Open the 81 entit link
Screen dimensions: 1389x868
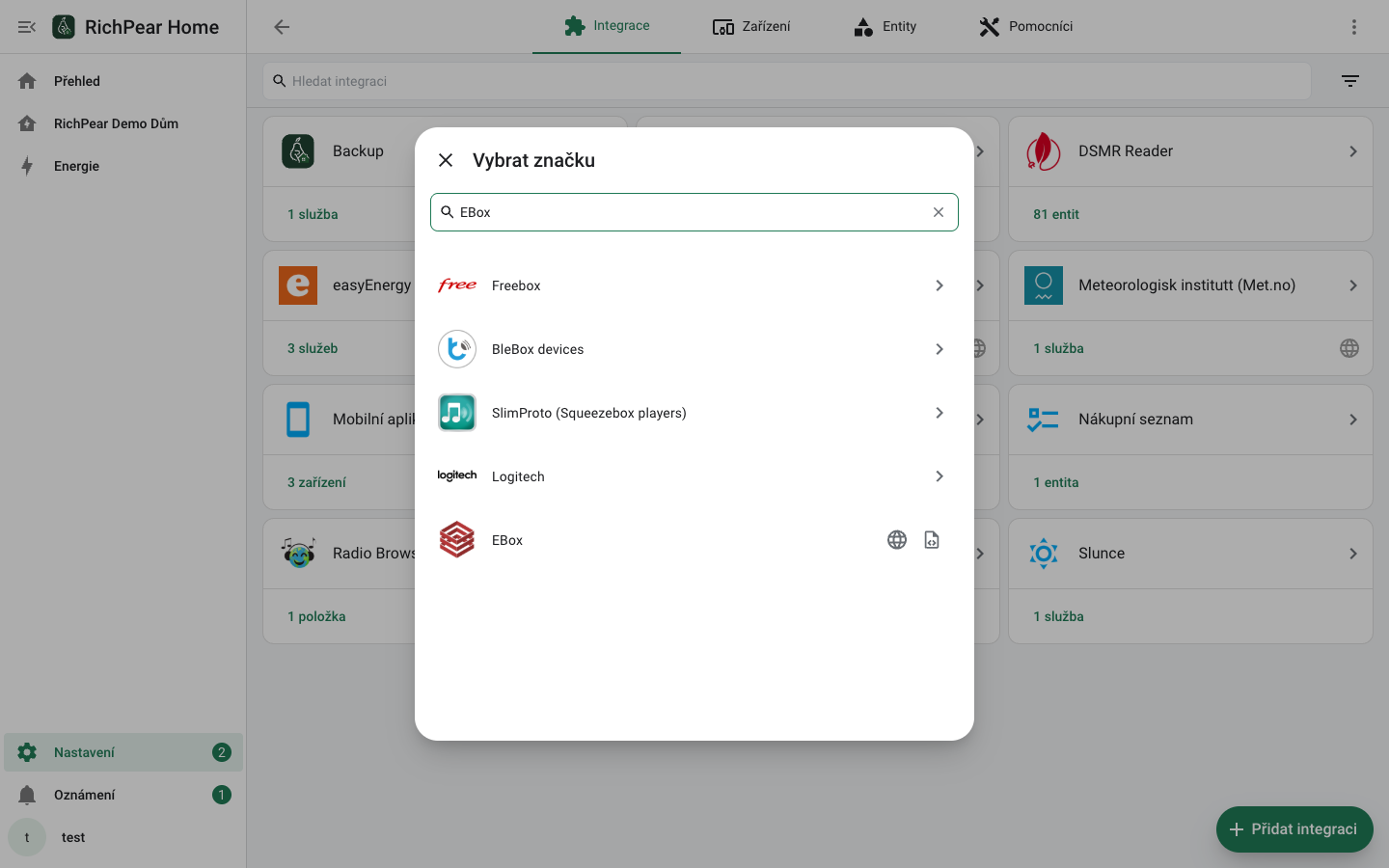point(1056,214)
